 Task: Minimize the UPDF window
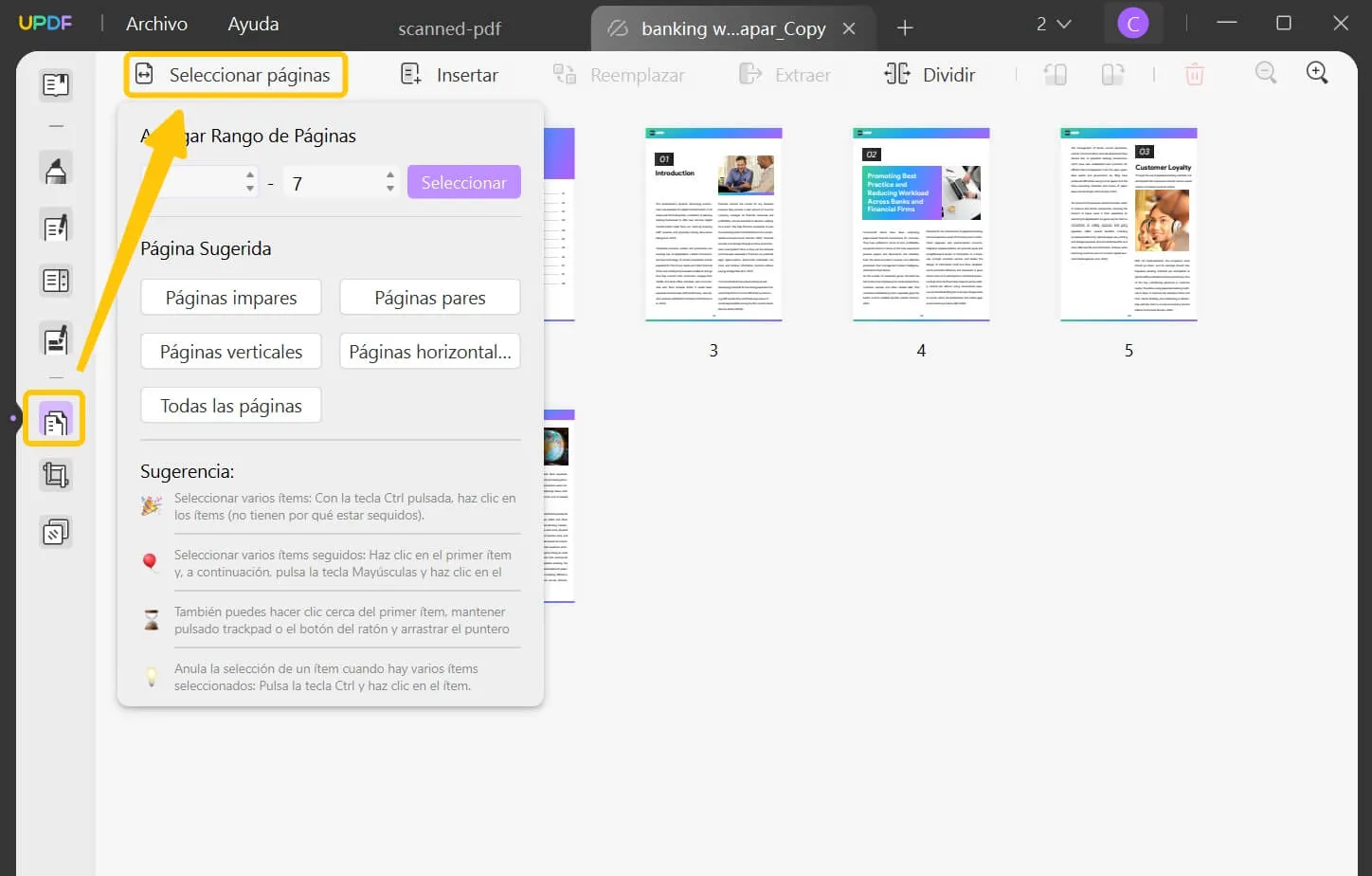tap(1227, 23)
